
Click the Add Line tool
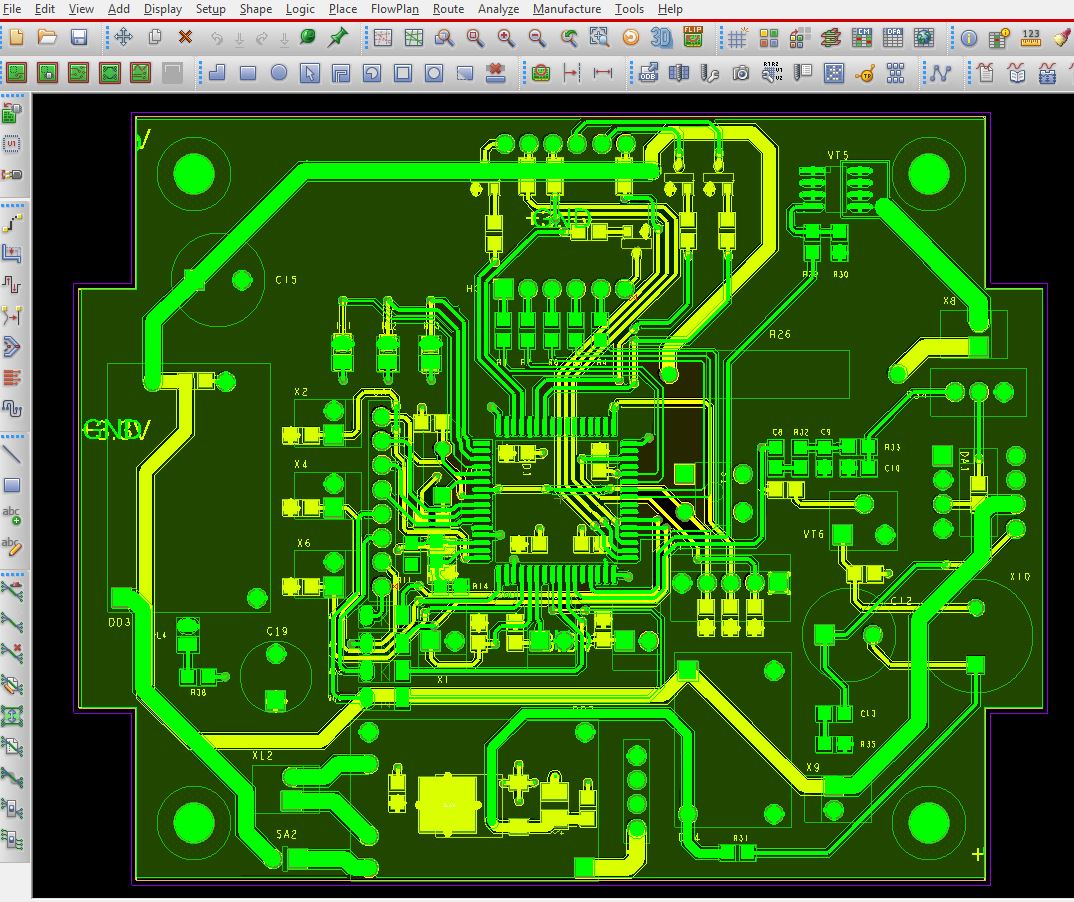[x=12, y=453]
